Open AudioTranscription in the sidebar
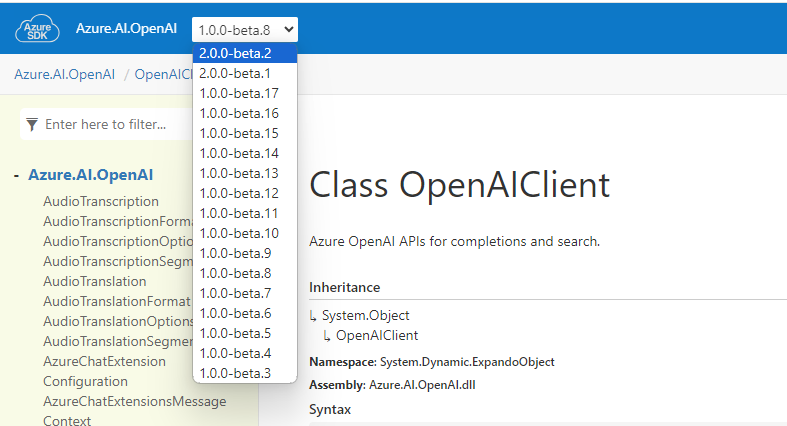787x426 pixels. pyautogui.click(x=101, y=201)
